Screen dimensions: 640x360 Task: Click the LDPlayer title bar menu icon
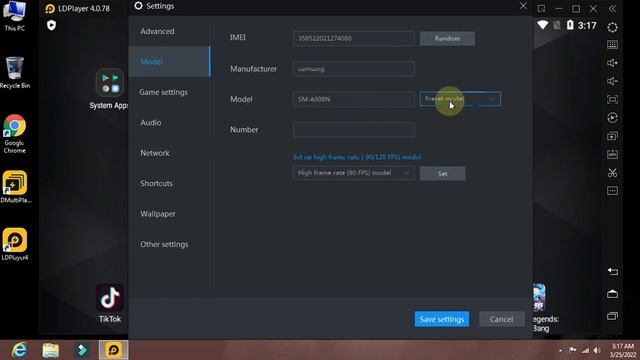click(x=541, y=9)
